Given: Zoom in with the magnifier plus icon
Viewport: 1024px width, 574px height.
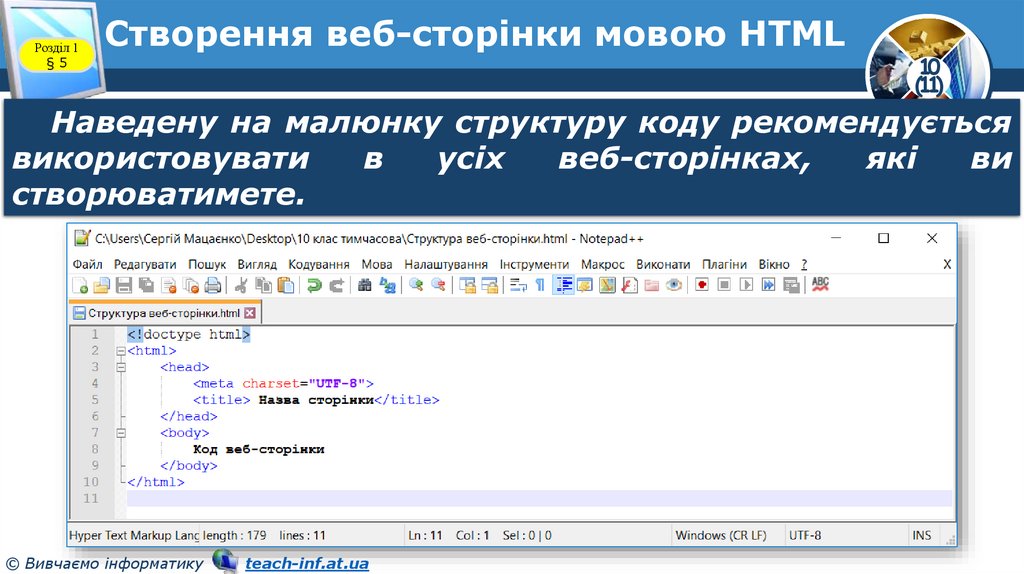Looking at the screenshot, I should (x=416, y=285).
